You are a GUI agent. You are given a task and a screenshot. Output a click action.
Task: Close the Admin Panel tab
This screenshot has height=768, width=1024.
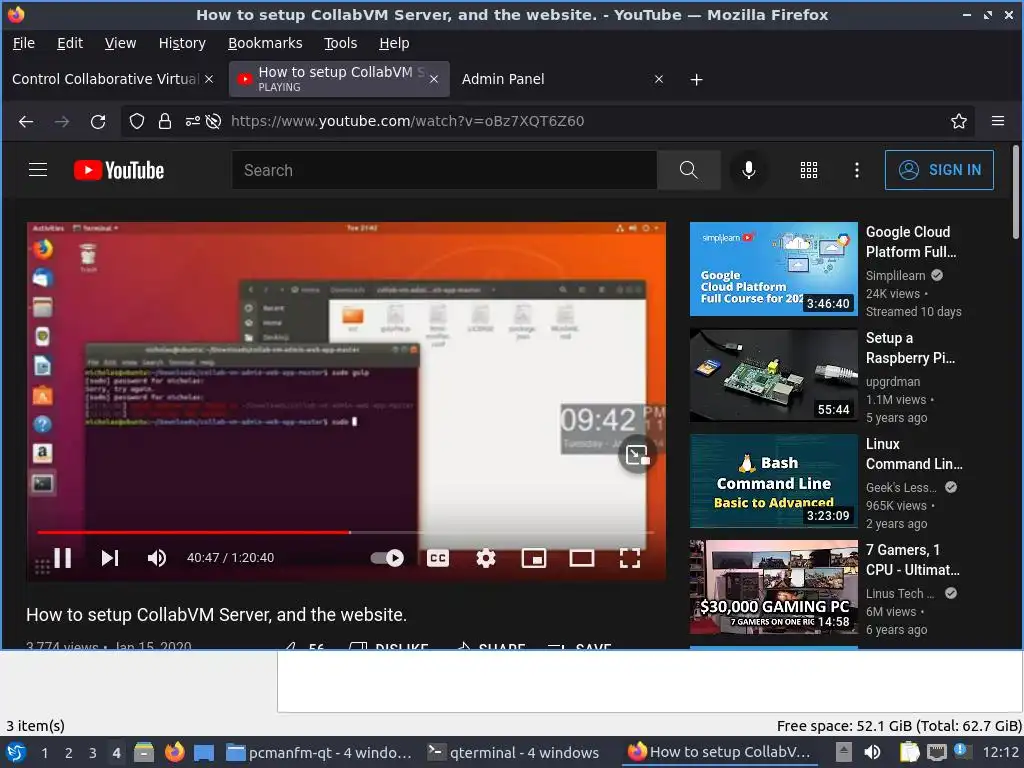coord(659,79)
